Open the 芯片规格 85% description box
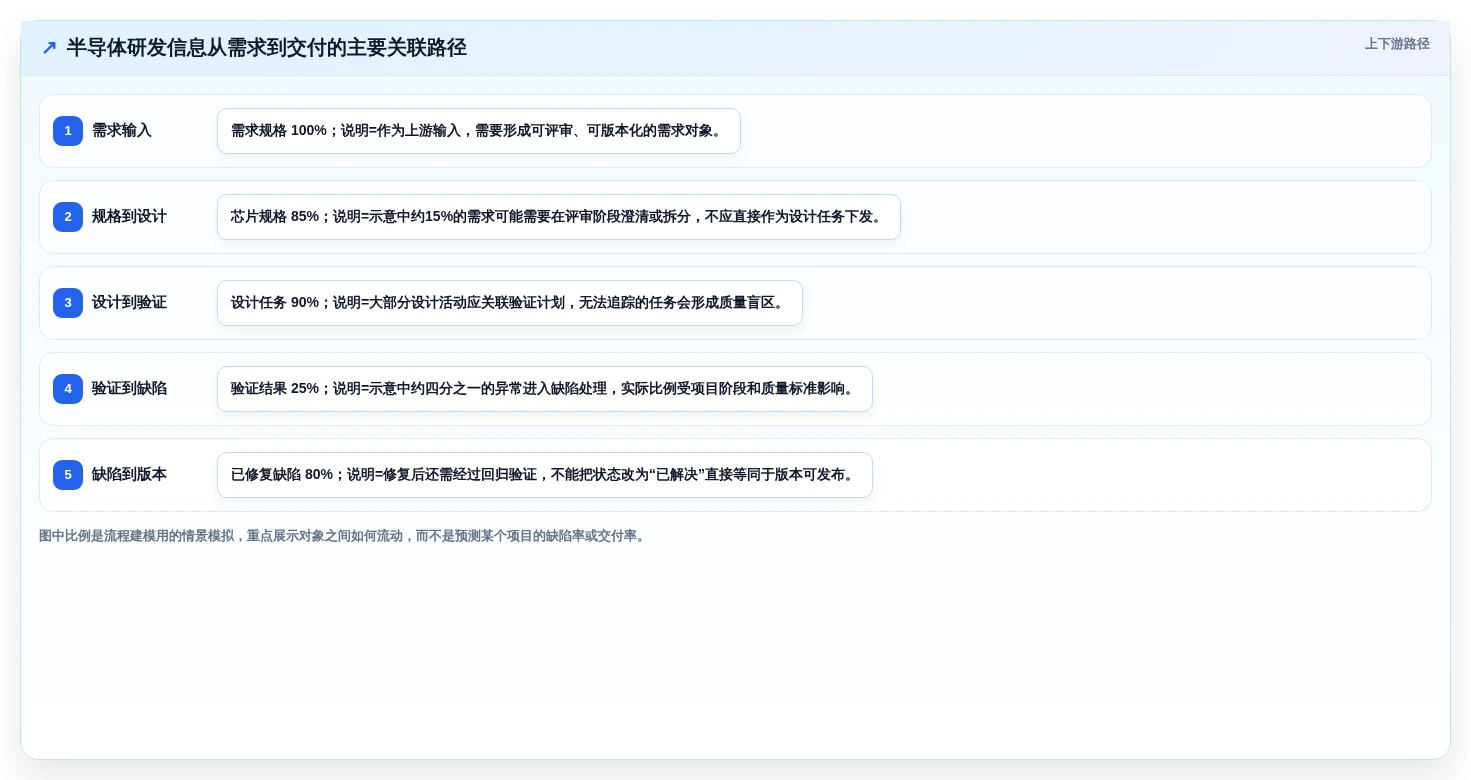 click(x=559, y=217)
